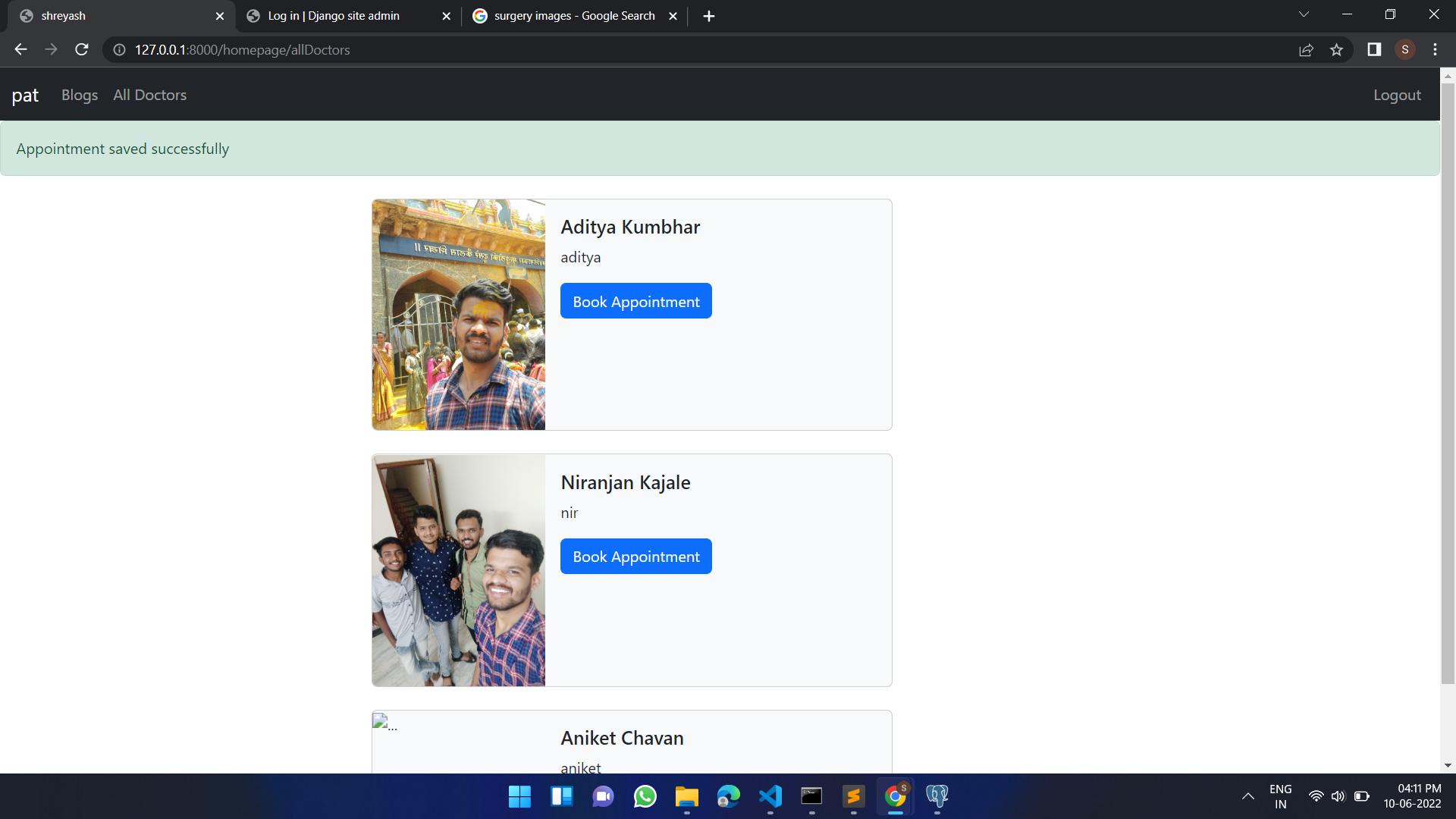Book an appointment with Niranjan Kajale
The width and height of the screenshot is (1456, 819).
(635, 556)
